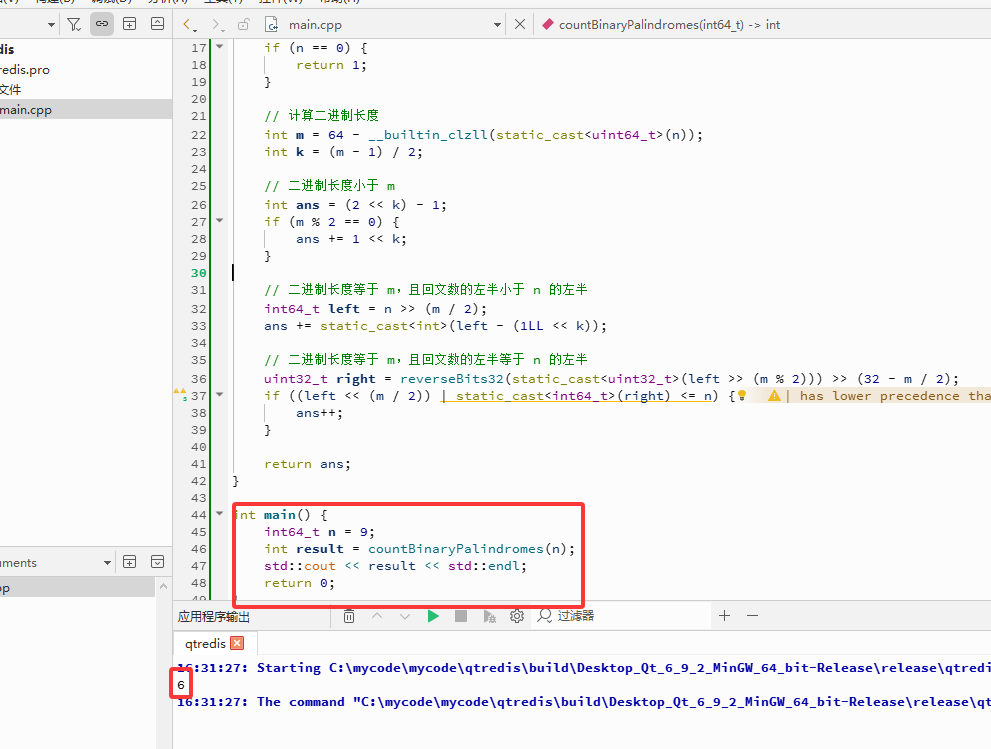
Task: Click the collapse sidebar icon at top
Action: [x=157, y=24]
